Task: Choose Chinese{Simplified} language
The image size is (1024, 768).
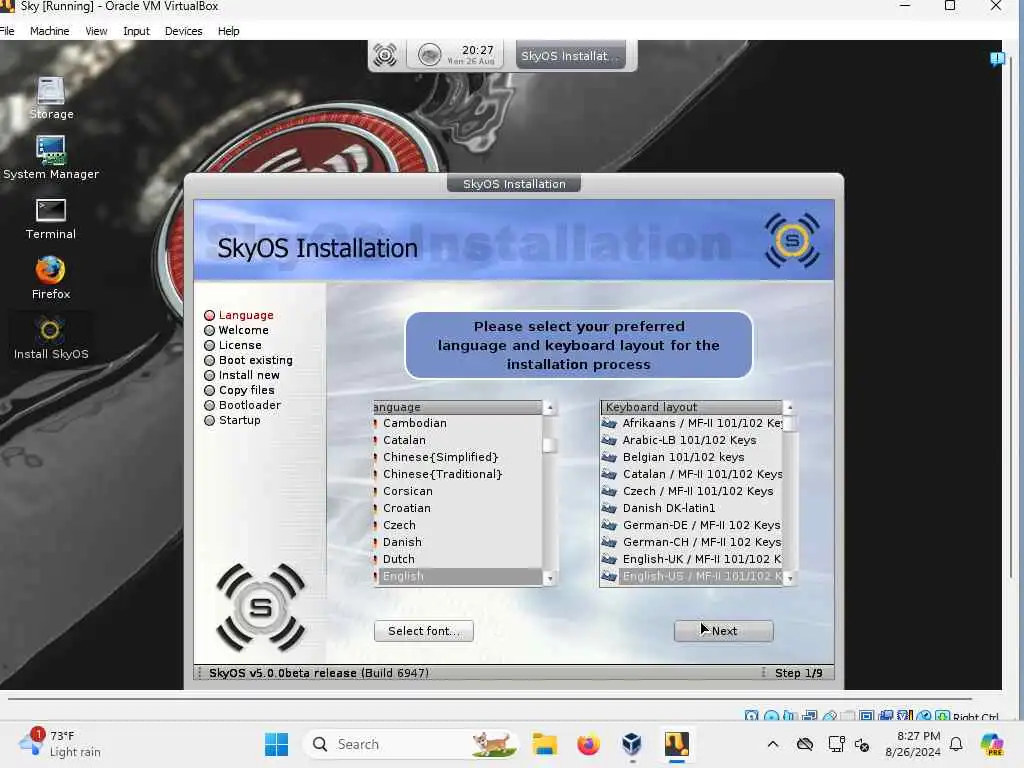Action: tap(458, 457)
